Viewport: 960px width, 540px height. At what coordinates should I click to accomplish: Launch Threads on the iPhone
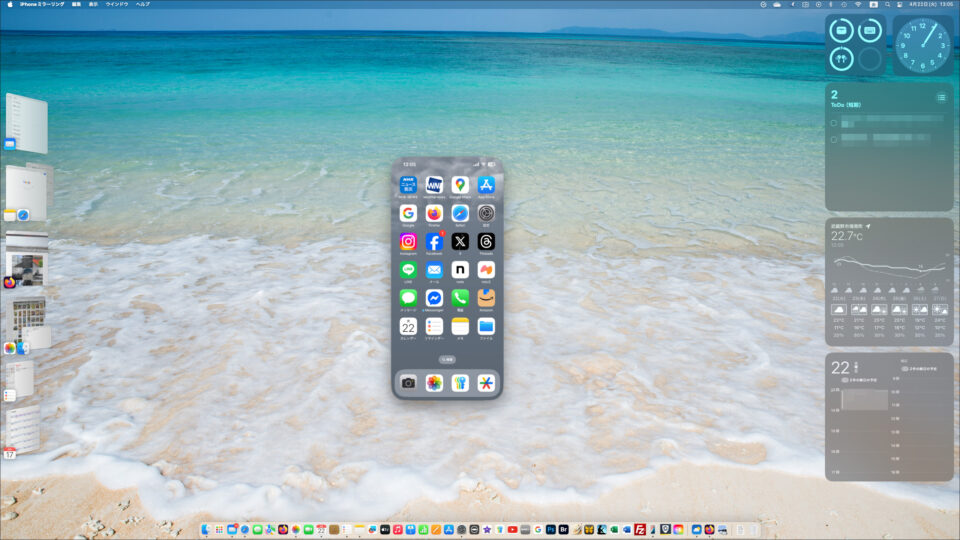(486, 242)
